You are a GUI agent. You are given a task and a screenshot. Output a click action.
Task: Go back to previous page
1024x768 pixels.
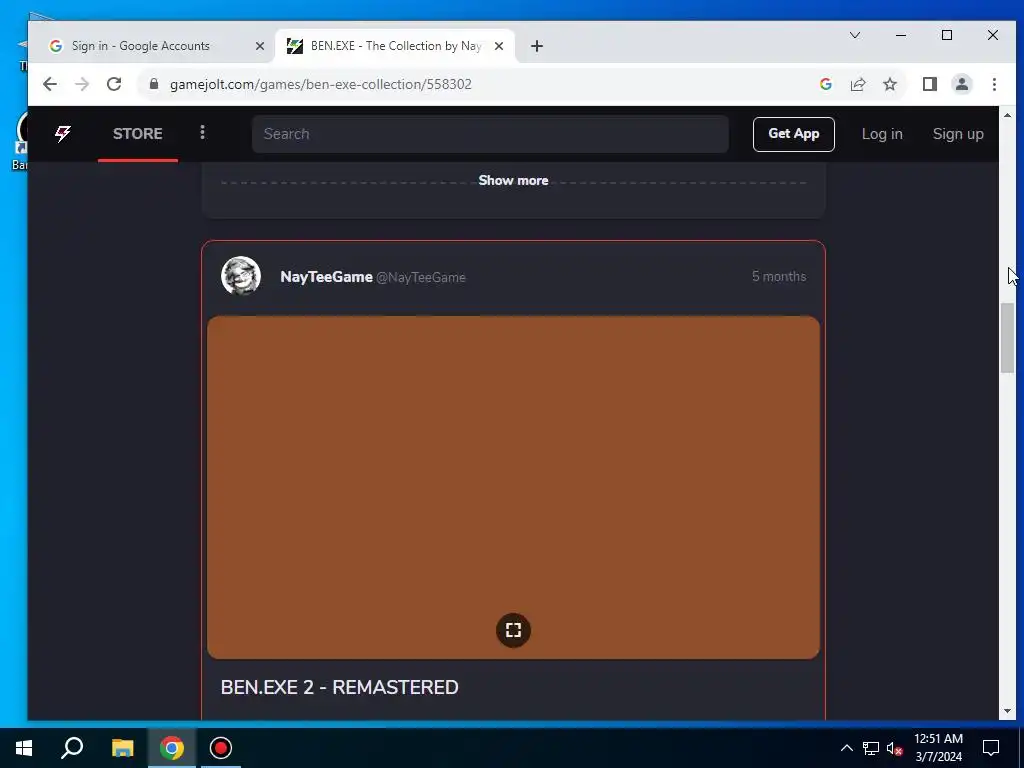pos(50,84)
